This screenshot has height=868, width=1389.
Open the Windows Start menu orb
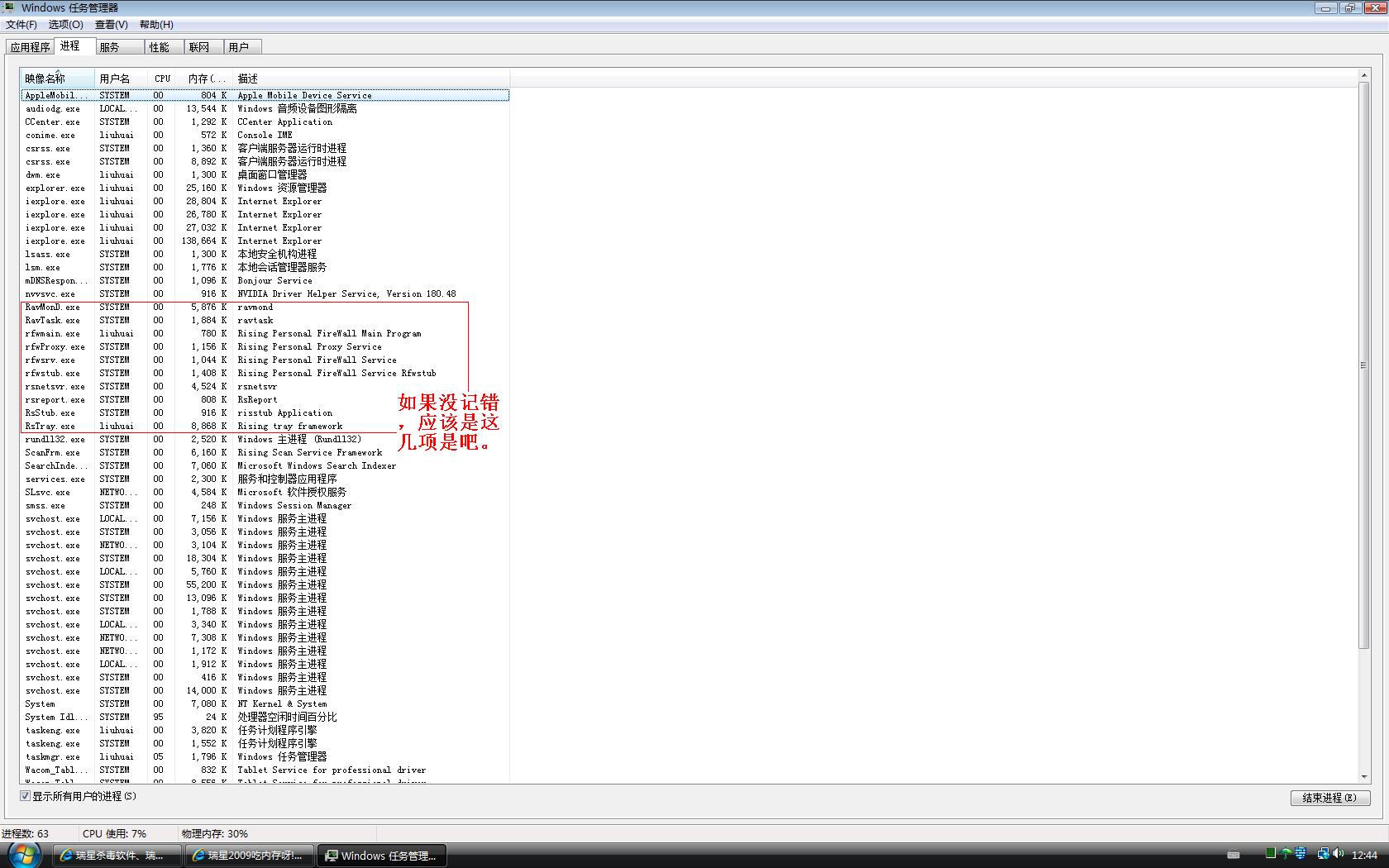22,854
